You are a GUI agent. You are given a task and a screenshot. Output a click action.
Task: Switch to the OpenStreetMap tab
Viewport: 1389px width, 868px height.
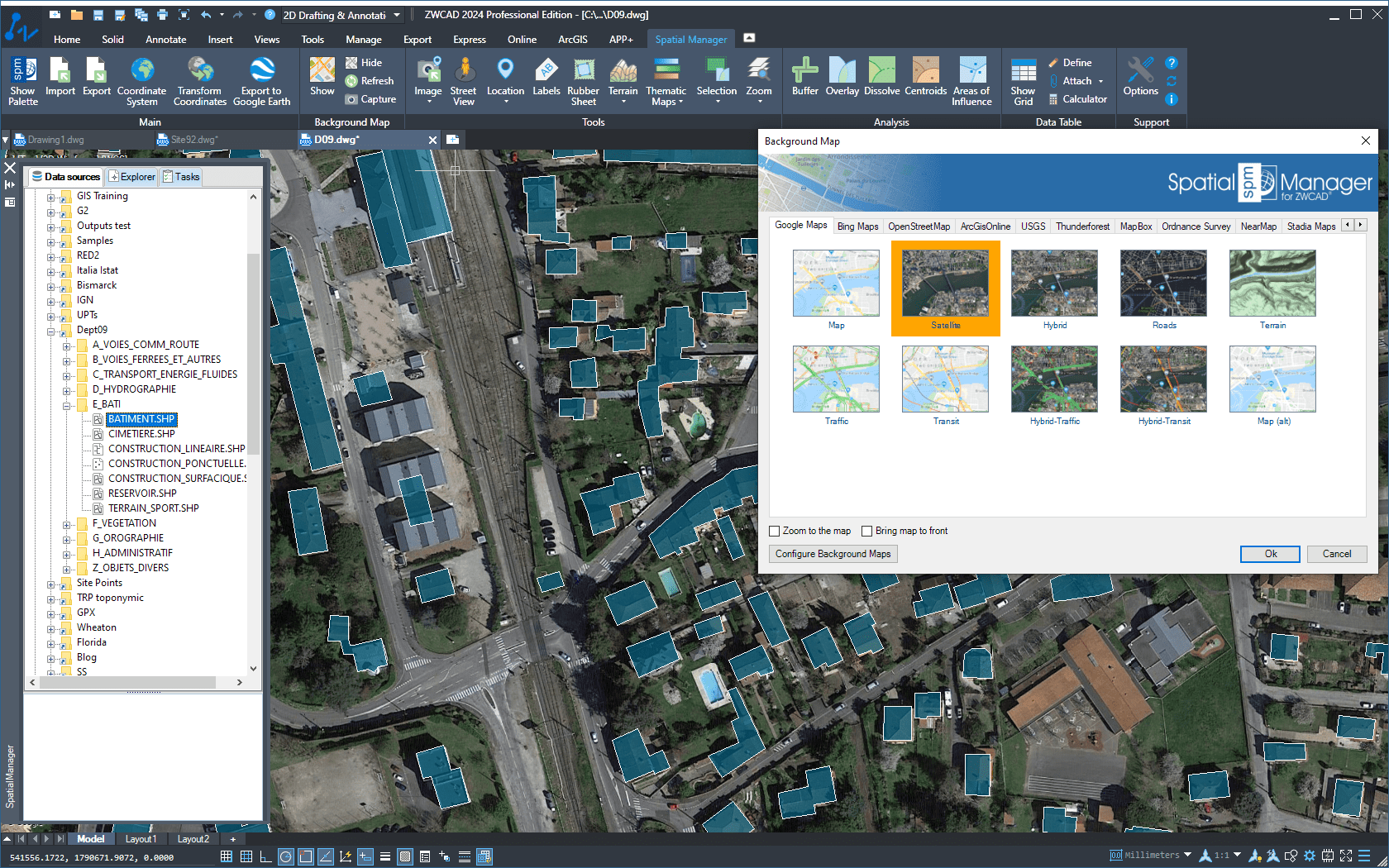[x=919, y=227]
